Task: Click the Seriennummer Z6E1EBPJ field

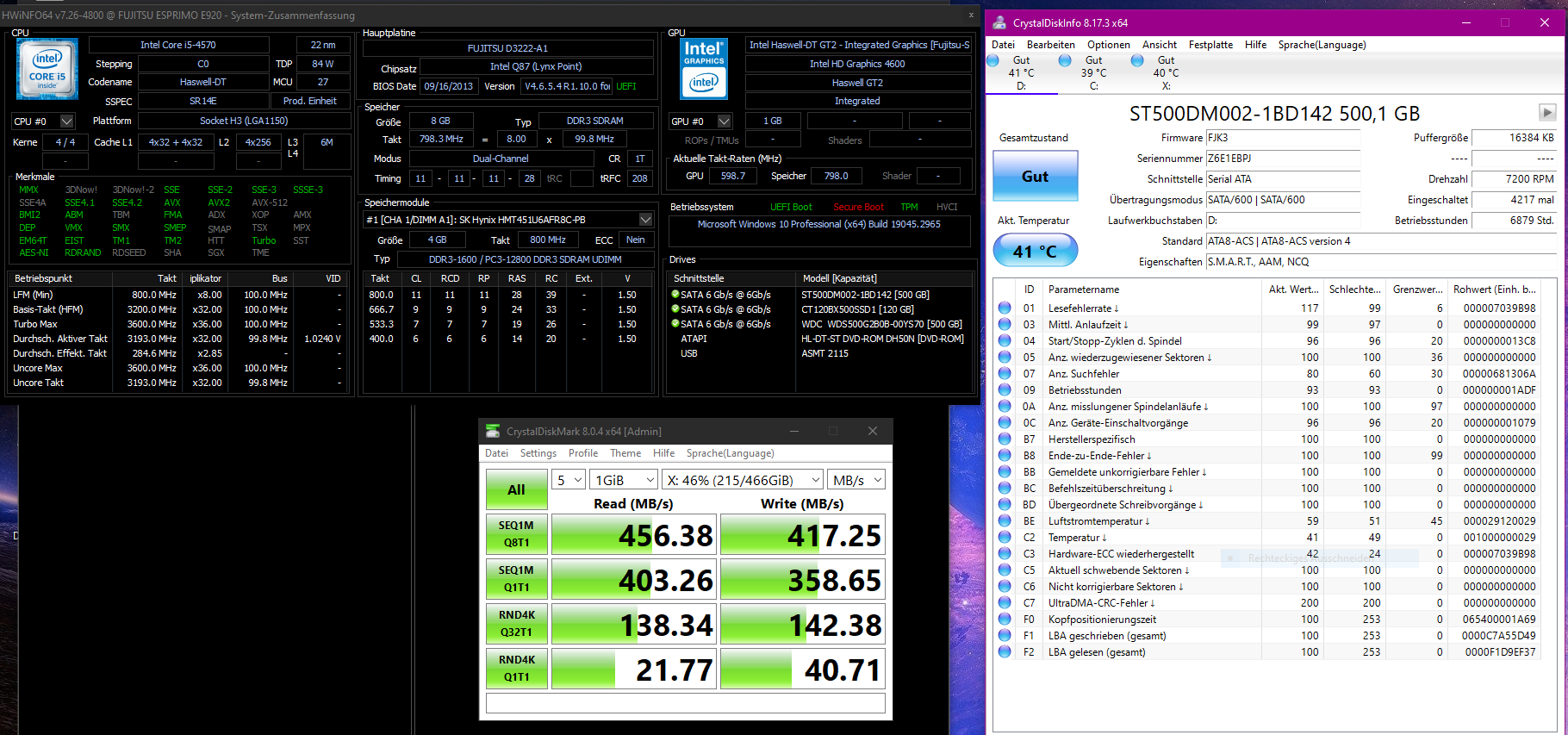Action: pos(1283,159)
